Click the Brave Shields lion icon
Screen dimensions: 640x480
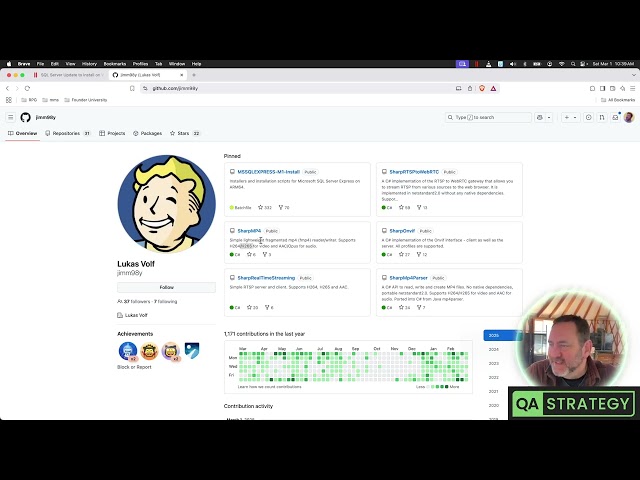click(x=481, y=88)
